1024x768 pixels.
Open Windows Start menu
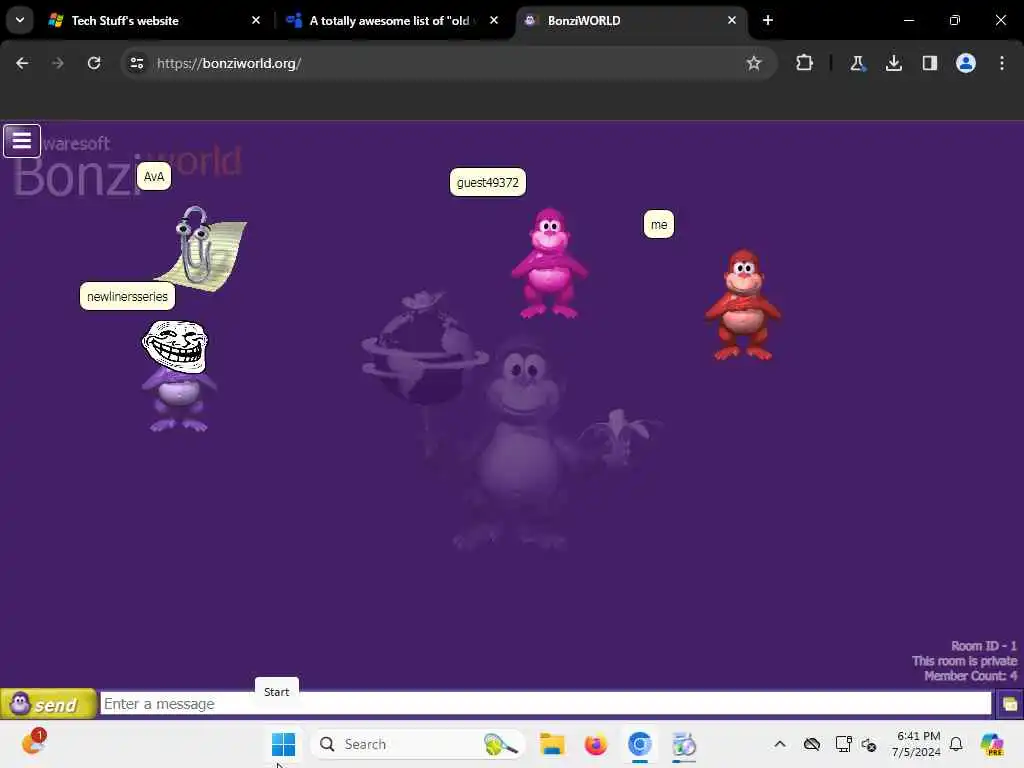click(283, 744)
